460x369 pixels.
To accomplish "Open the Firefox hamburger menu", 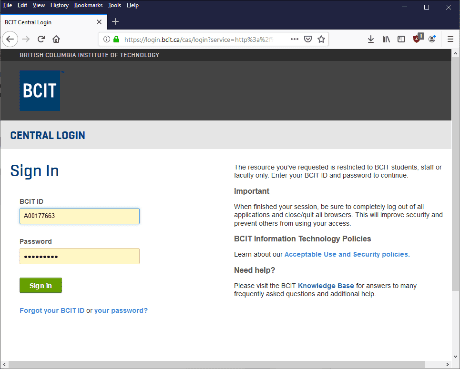I will [x=450, y=39].
